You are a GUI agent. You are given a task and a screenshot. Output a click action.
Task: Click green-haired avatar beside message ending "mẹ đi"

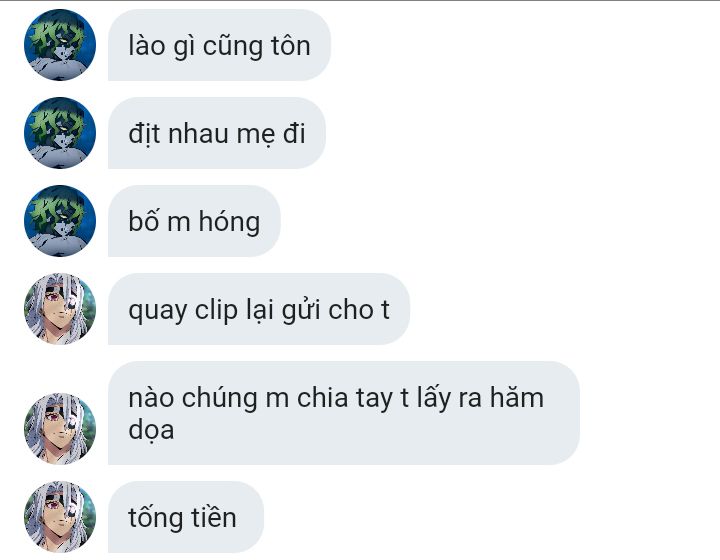[60, 133]
